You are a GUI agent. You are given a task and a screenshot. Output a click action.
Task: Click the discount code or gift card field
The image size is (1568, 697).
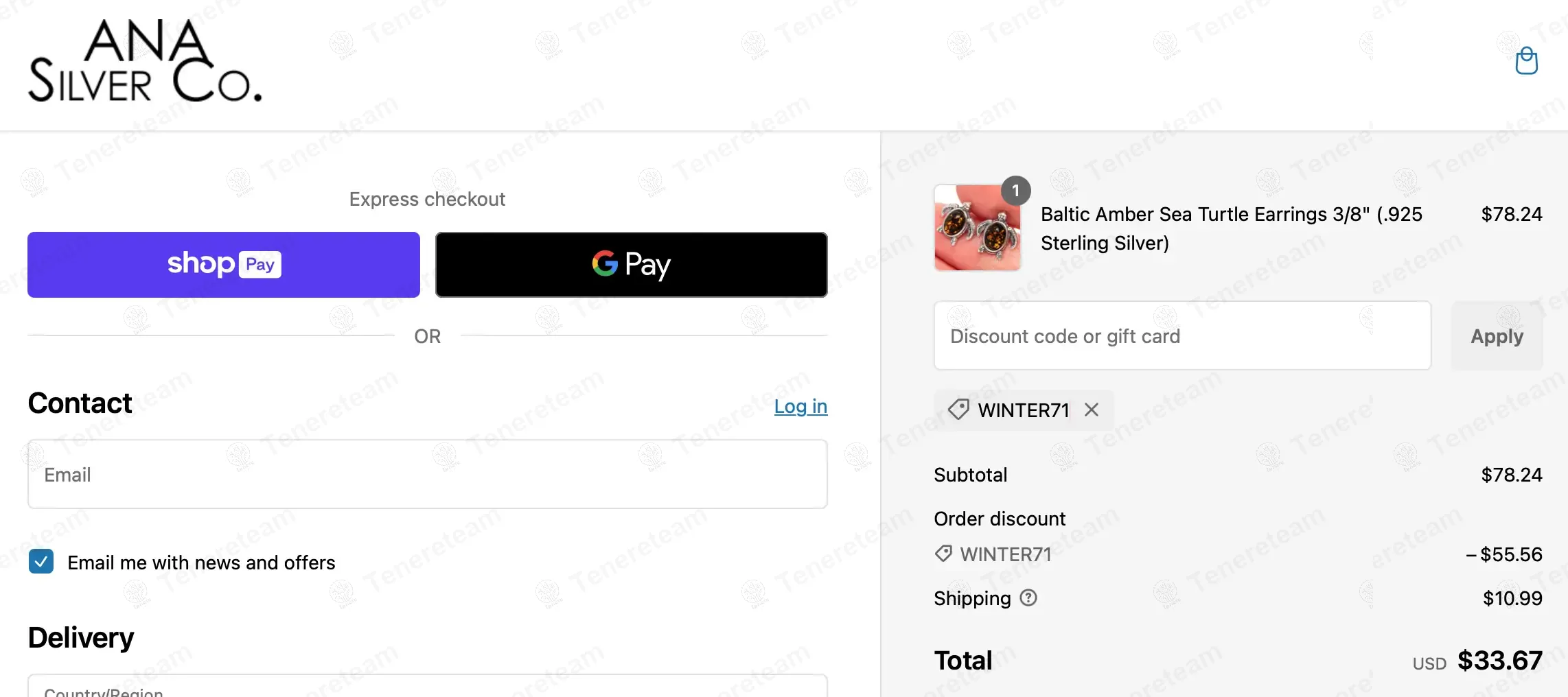click(1181, 336)
